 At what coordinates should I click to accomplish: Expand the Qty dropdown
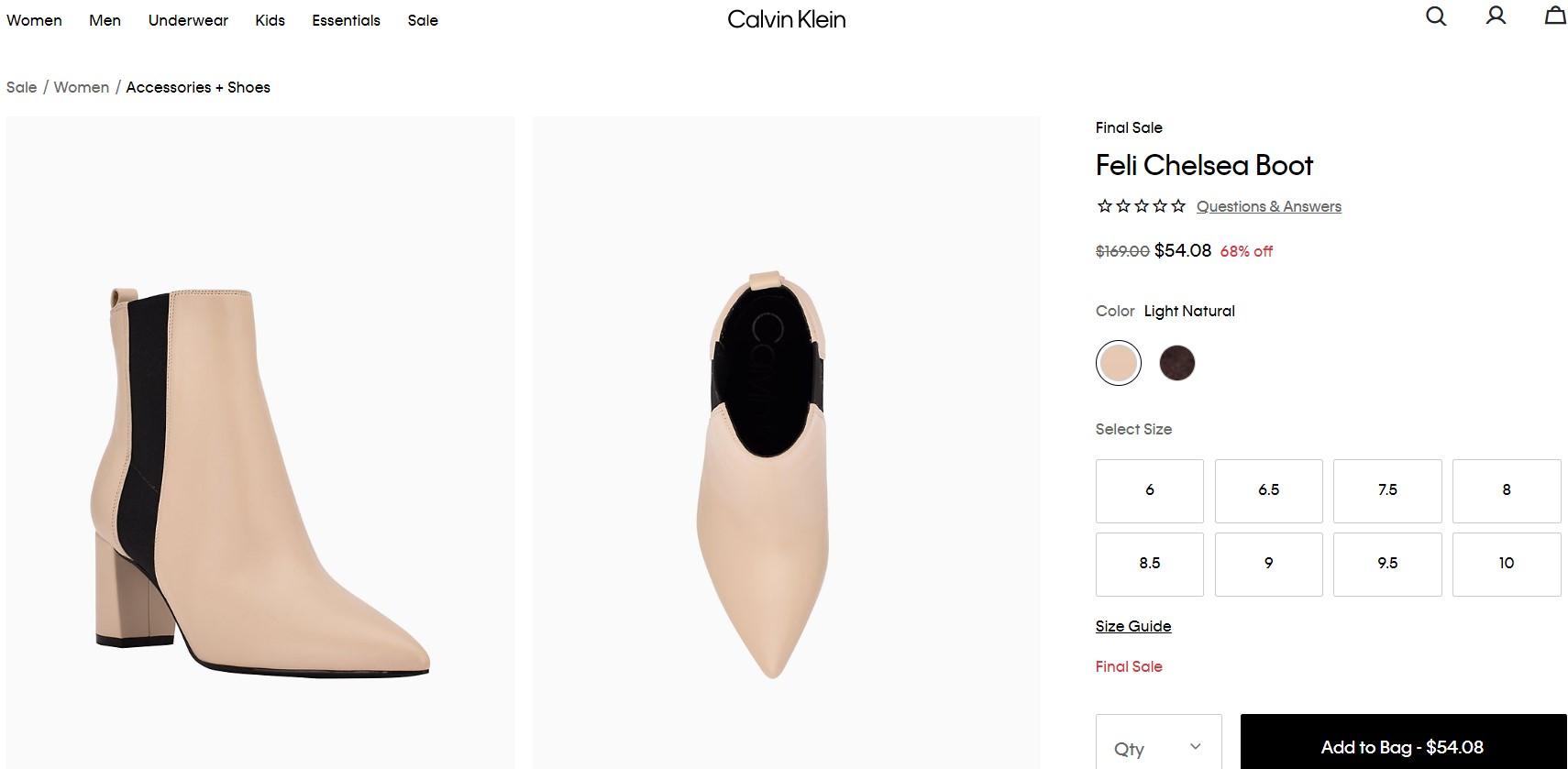(1158, 747)
